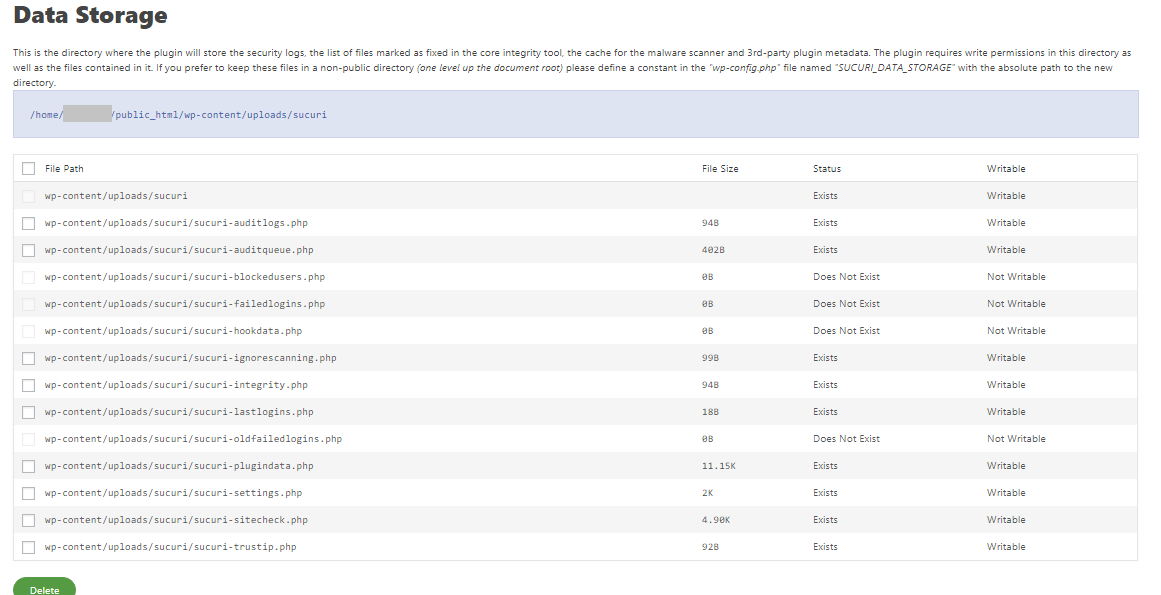Click the Writable column header
This screenshot has height=595, width=1161.
click(1006, 169)
